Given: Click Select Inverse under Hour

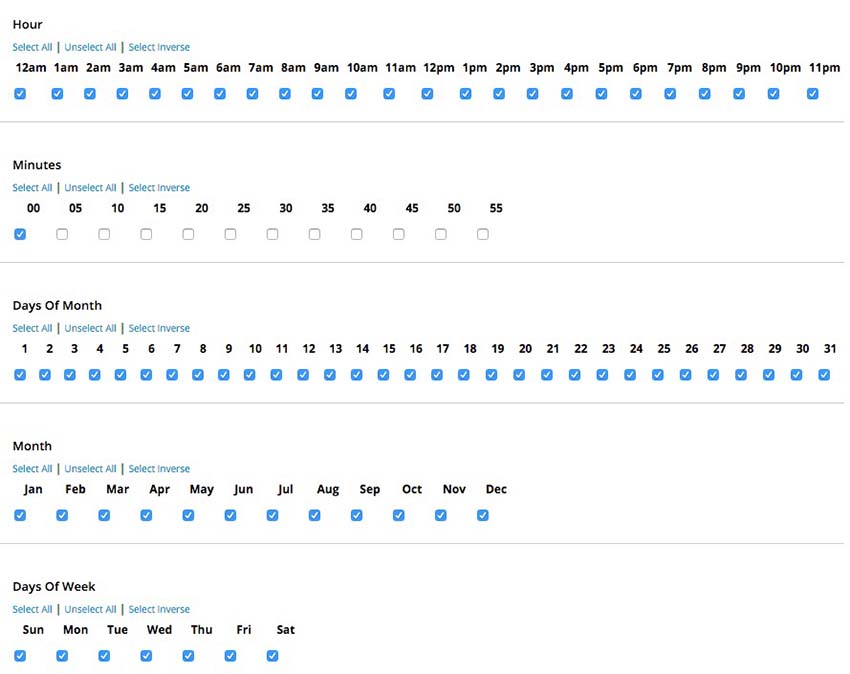Looking at the screenshot, I should coord(159,47).
